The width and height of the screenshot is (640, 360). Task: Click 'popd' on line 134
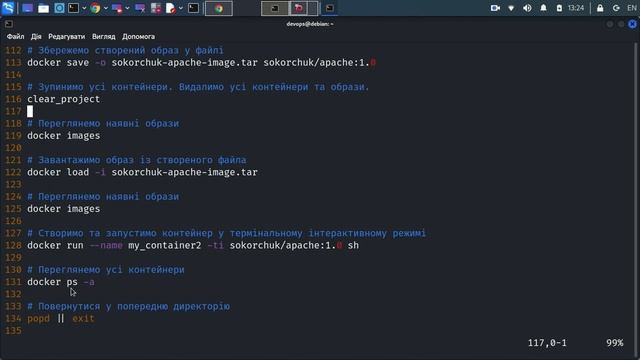(x=38, y=318)
